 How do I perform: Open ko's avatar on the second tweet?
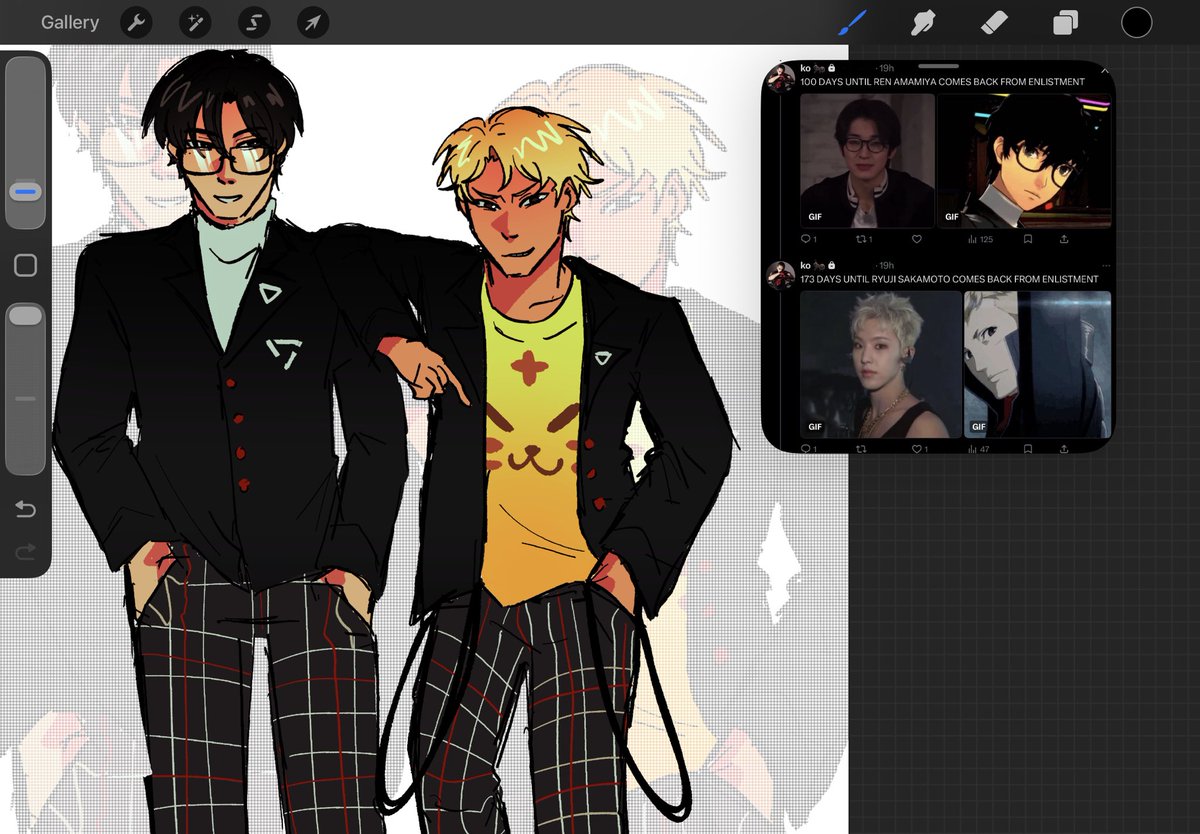(781, 274)
